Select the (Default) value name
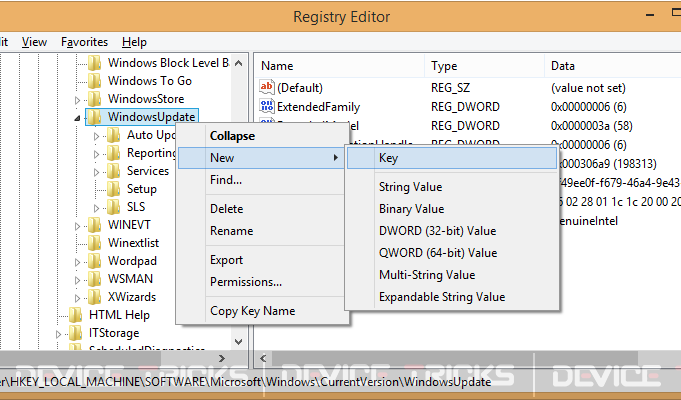The width and height of the screenshot is (681, 400). [300, 88]
